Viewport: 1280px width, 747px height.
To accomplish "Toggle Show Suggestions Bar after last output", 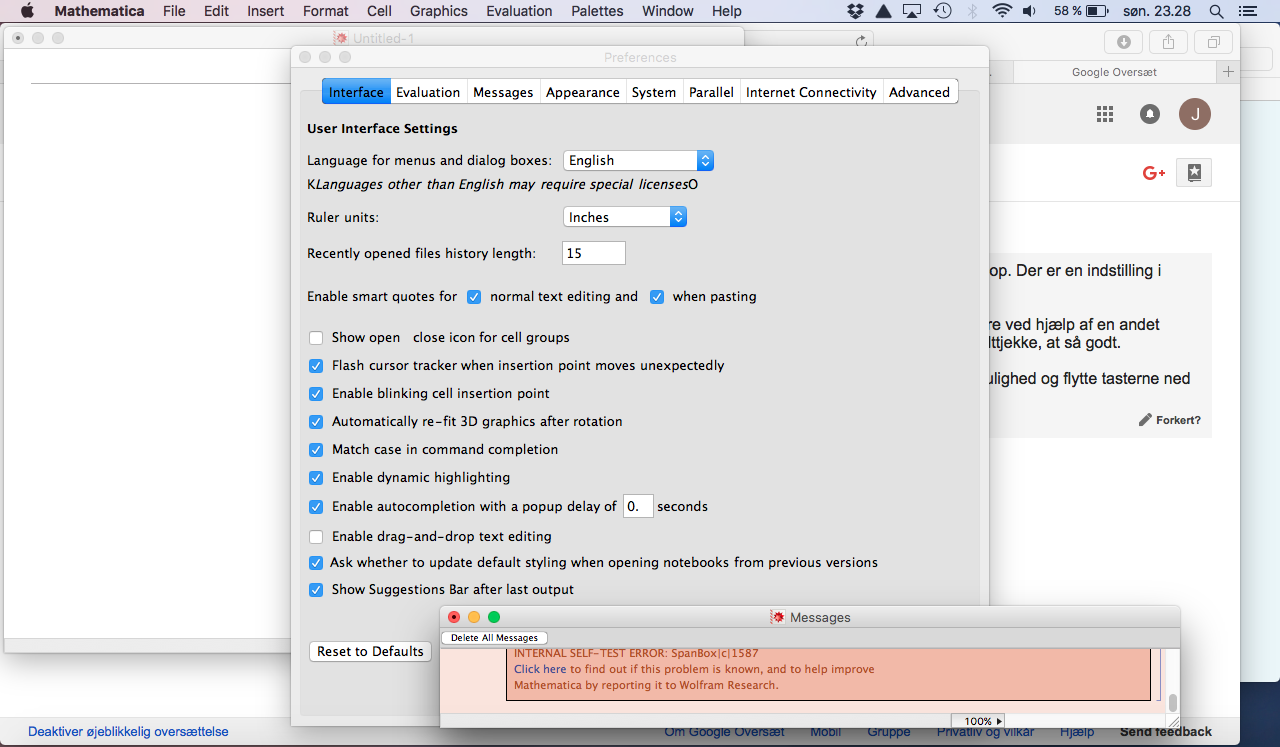I will (316, 590).
